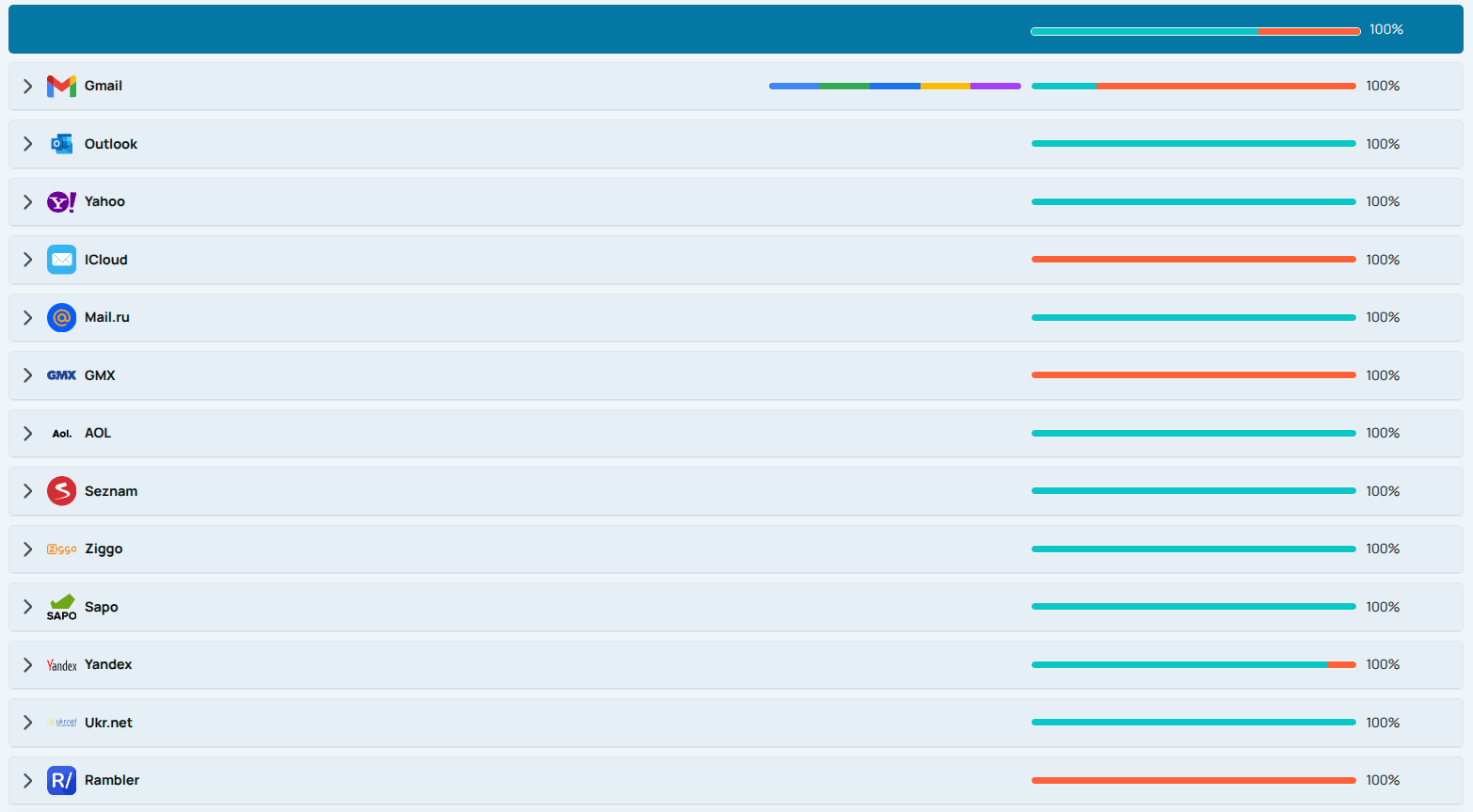
Task: Expand the Yandex row chevron
Action: [x=28, y=664]
